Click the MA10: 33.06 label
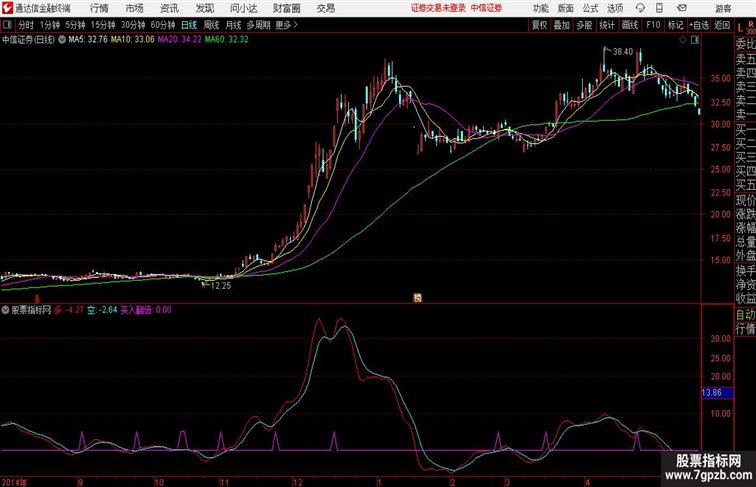 click(x=133, y=40)
